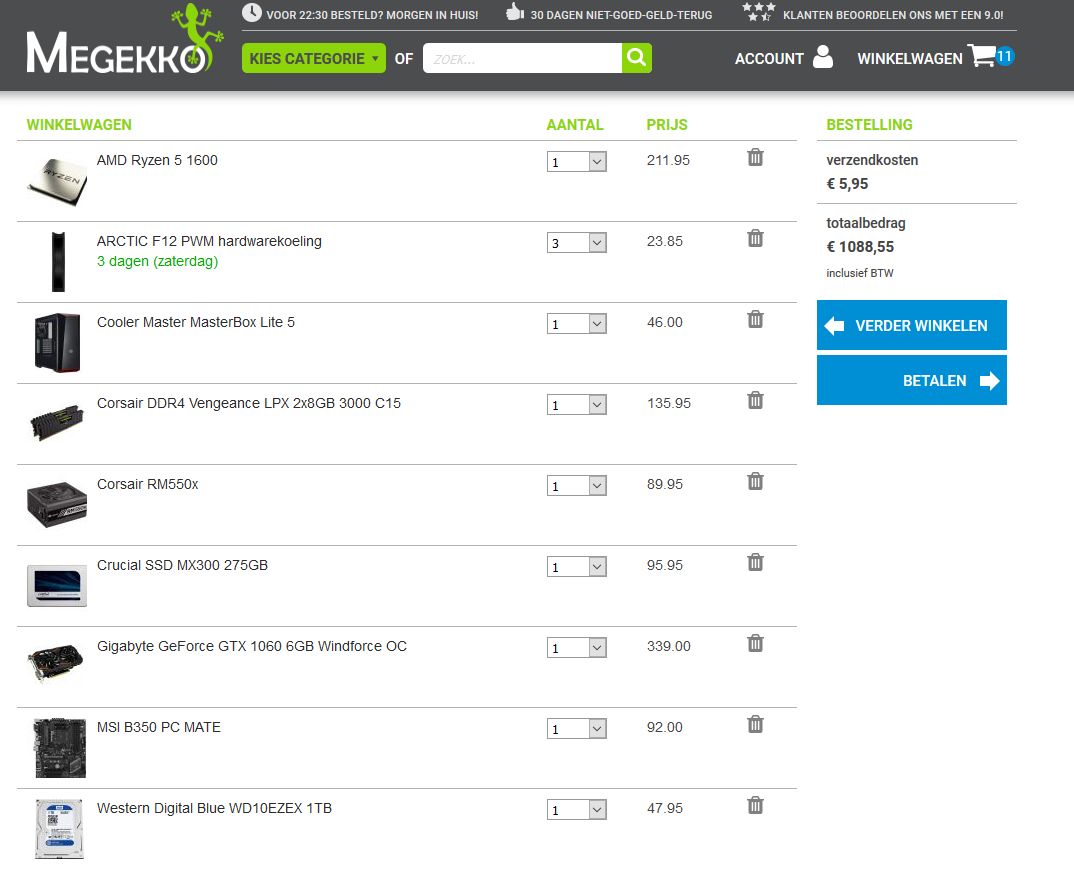Remove Cooler Master MasterBox Lite 5
The width and height of the screenshot is (1074, 877).
(x=755, y=319)
